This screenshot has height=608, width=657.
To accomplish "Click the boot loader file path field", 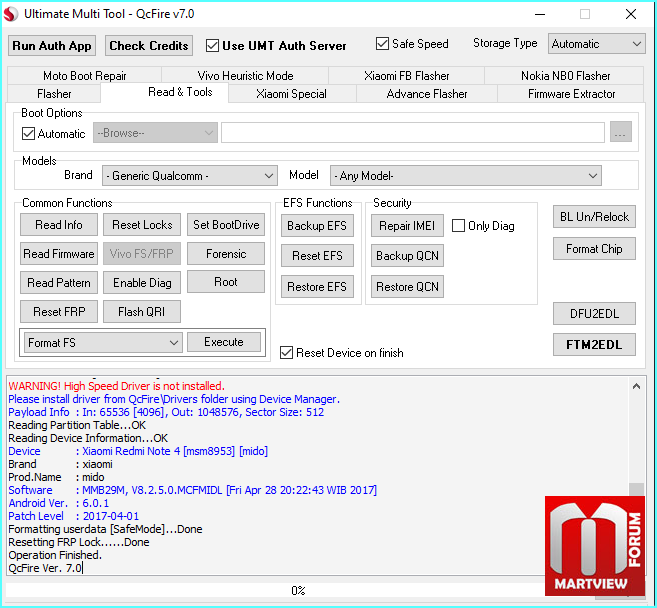I will pyautogui.click(x=413, y=132).
